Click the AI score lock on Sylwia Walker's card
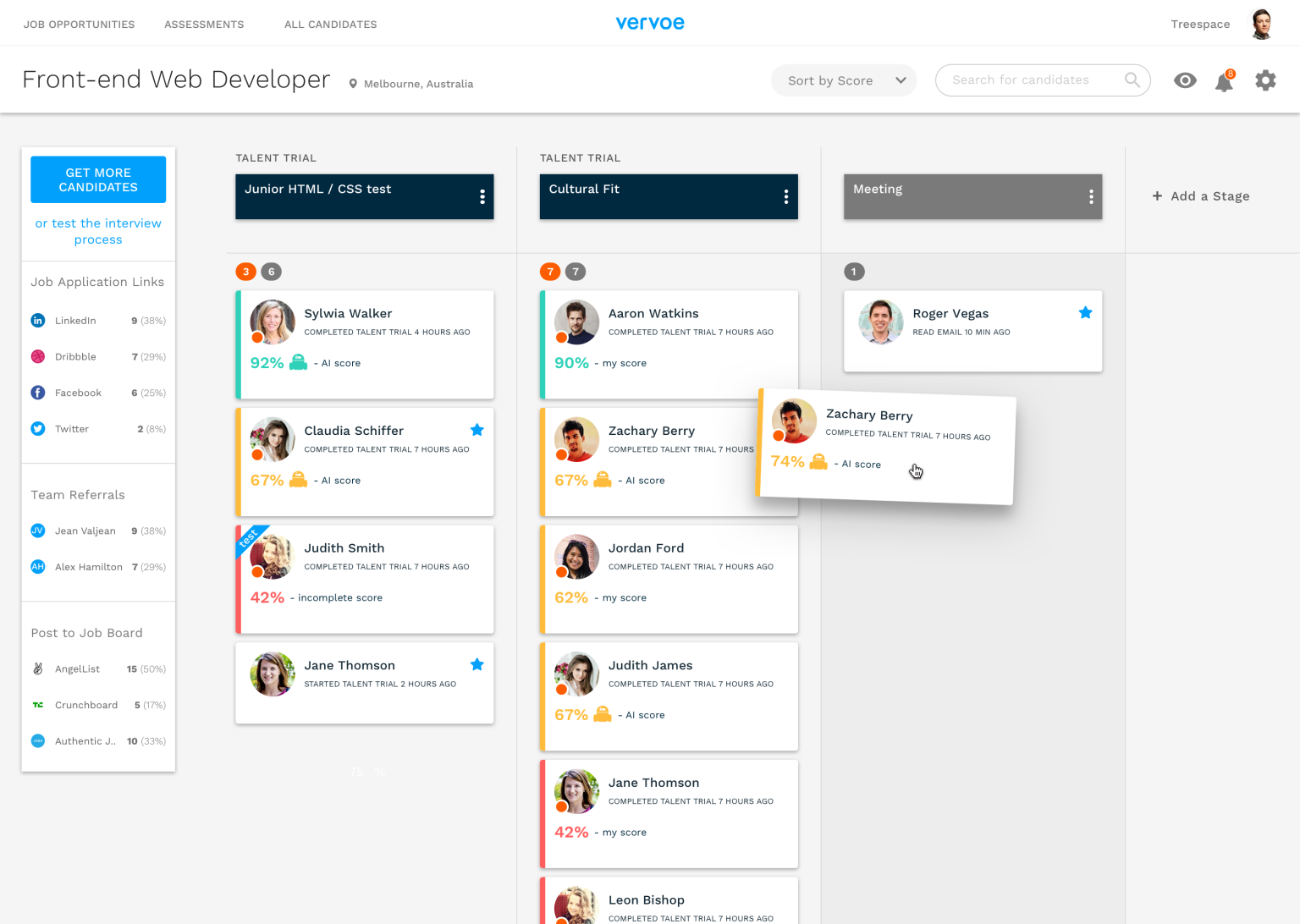This screenshot has height=924, width=1300. 297,362
